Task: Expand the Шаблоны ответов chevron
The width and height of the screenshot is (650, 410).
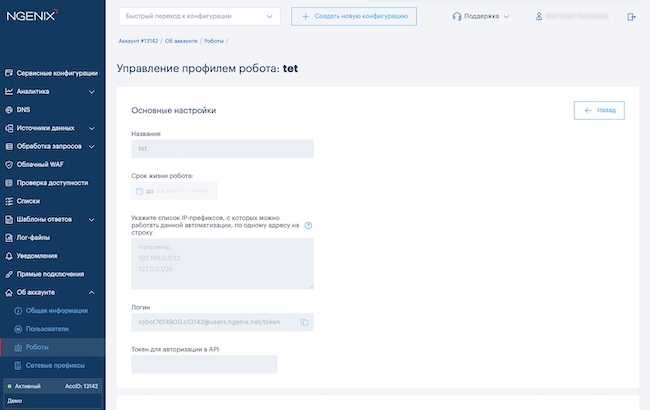Action: 92,219
